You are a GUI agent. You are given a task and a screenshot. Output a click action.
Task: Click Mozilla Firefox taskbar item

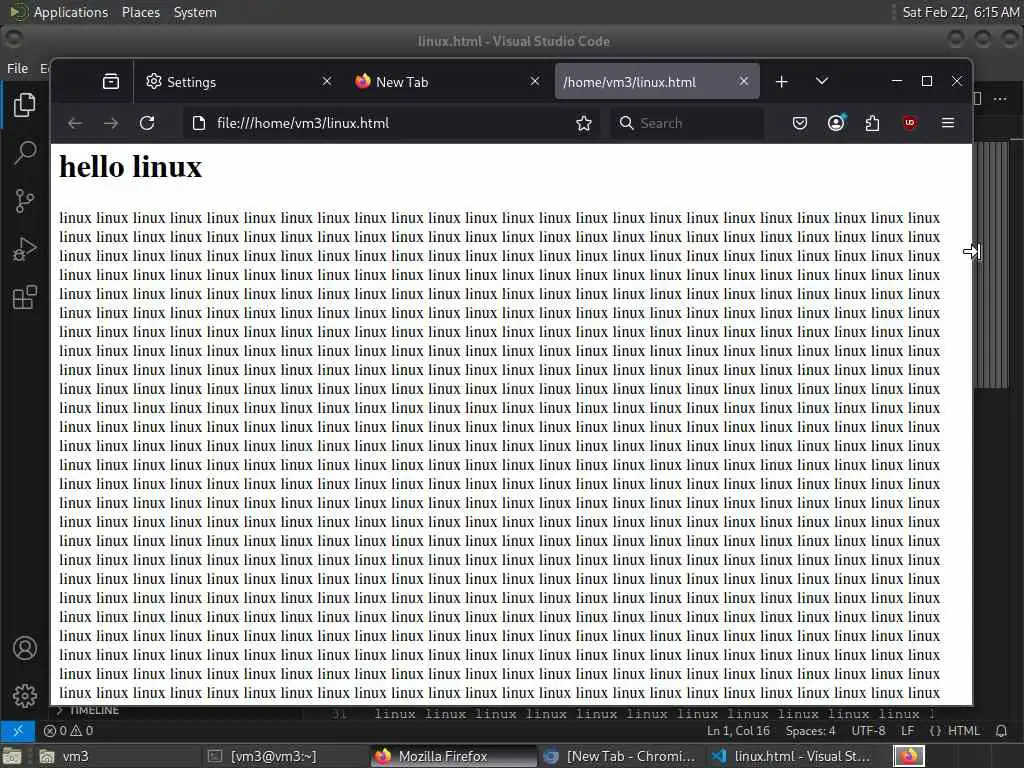453,756
